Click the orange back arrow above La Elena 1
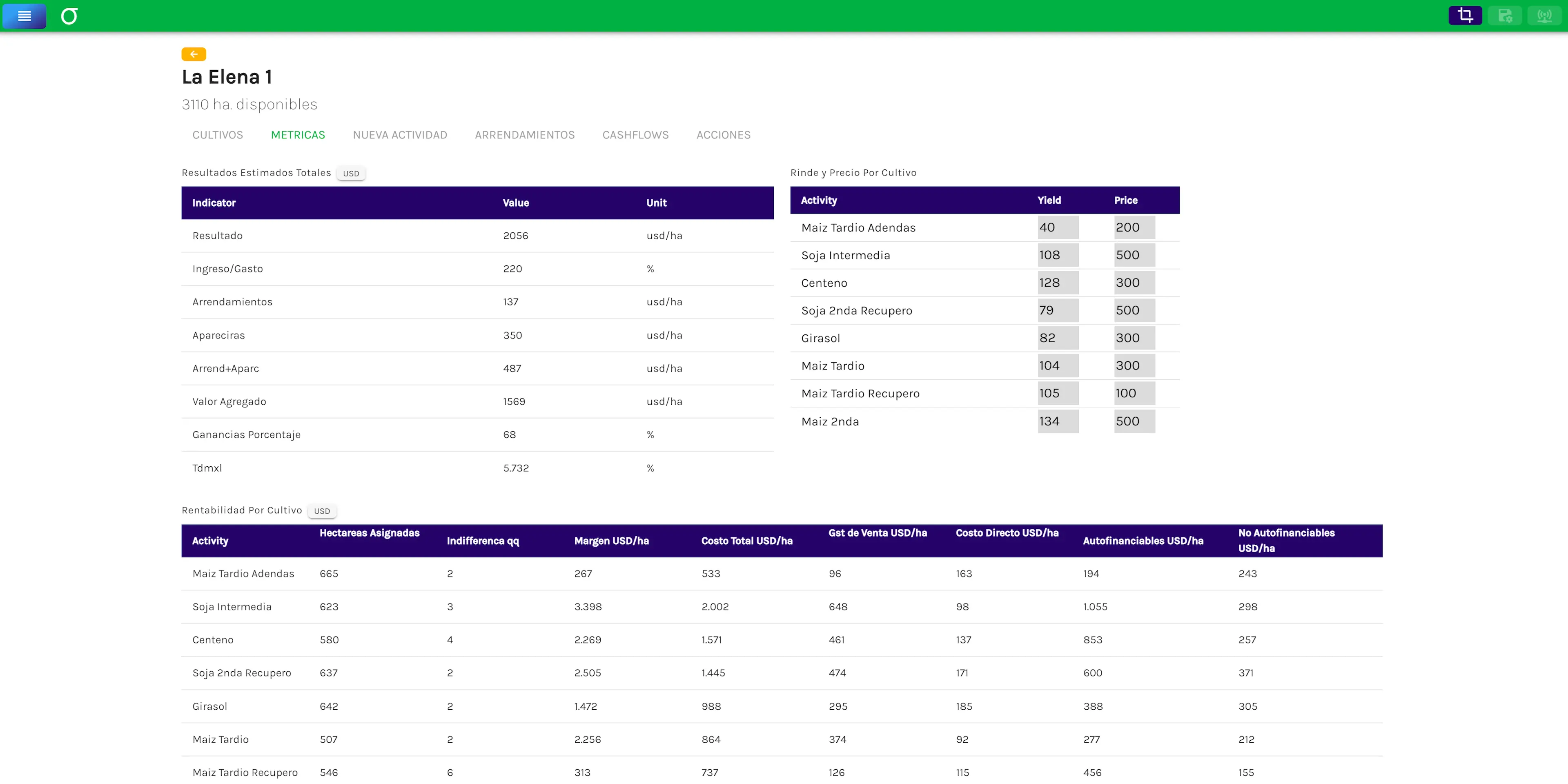The width and height of the screenshot is (1568, 784). tap(194, 54)
